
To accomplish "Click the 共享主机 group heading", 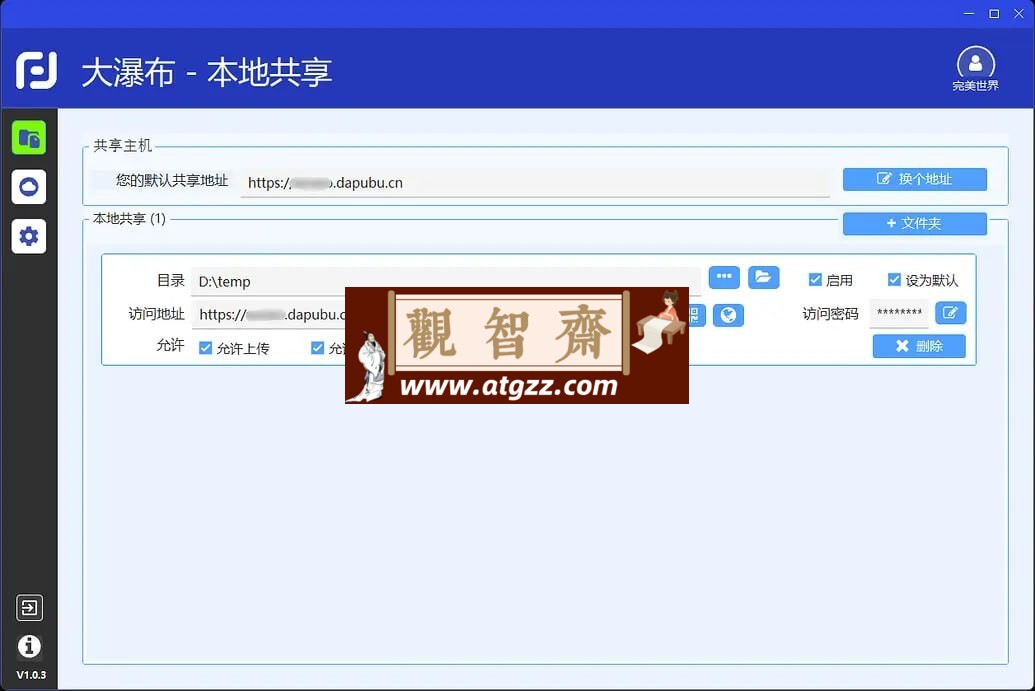I will click(x=122, y=145).
